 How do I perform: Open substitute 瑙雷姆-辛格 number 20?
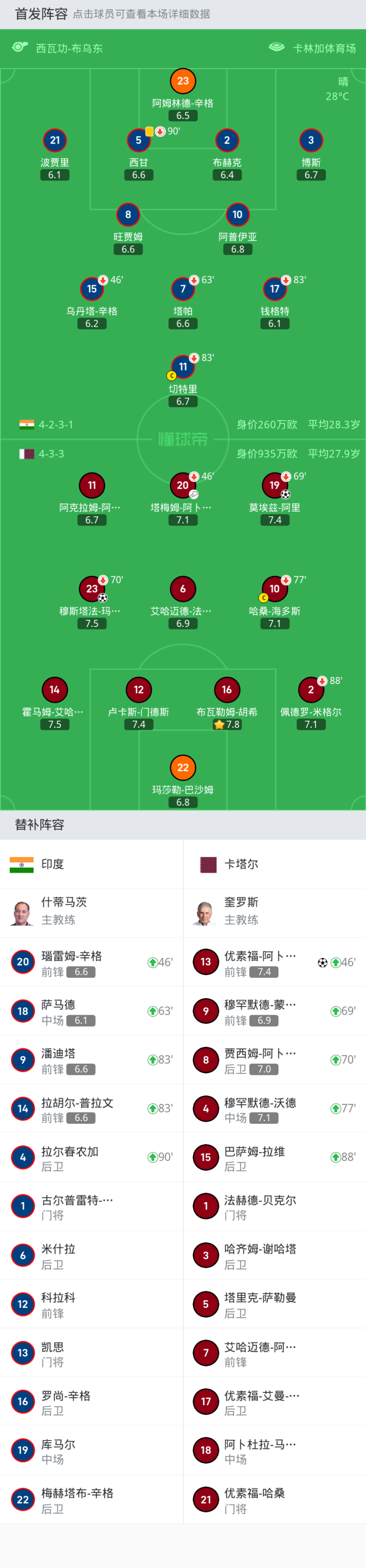point(23,962)
